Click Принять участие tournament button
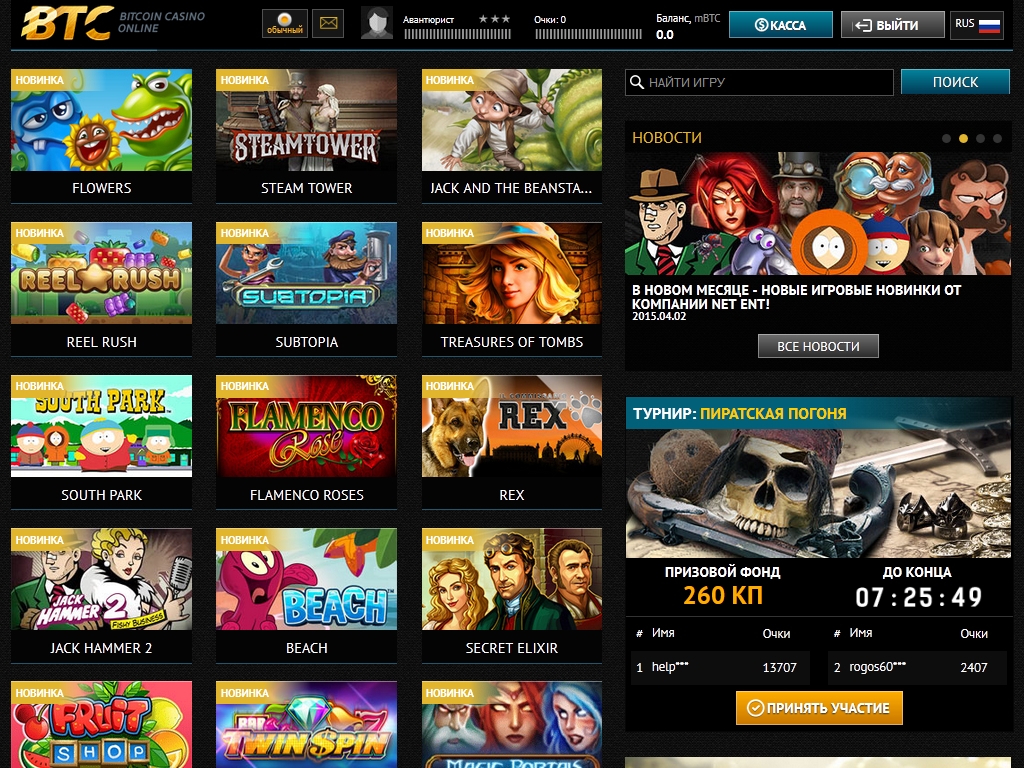This screenshot has height=768, width=1024. pyautogui.click(x=819, y=708)
